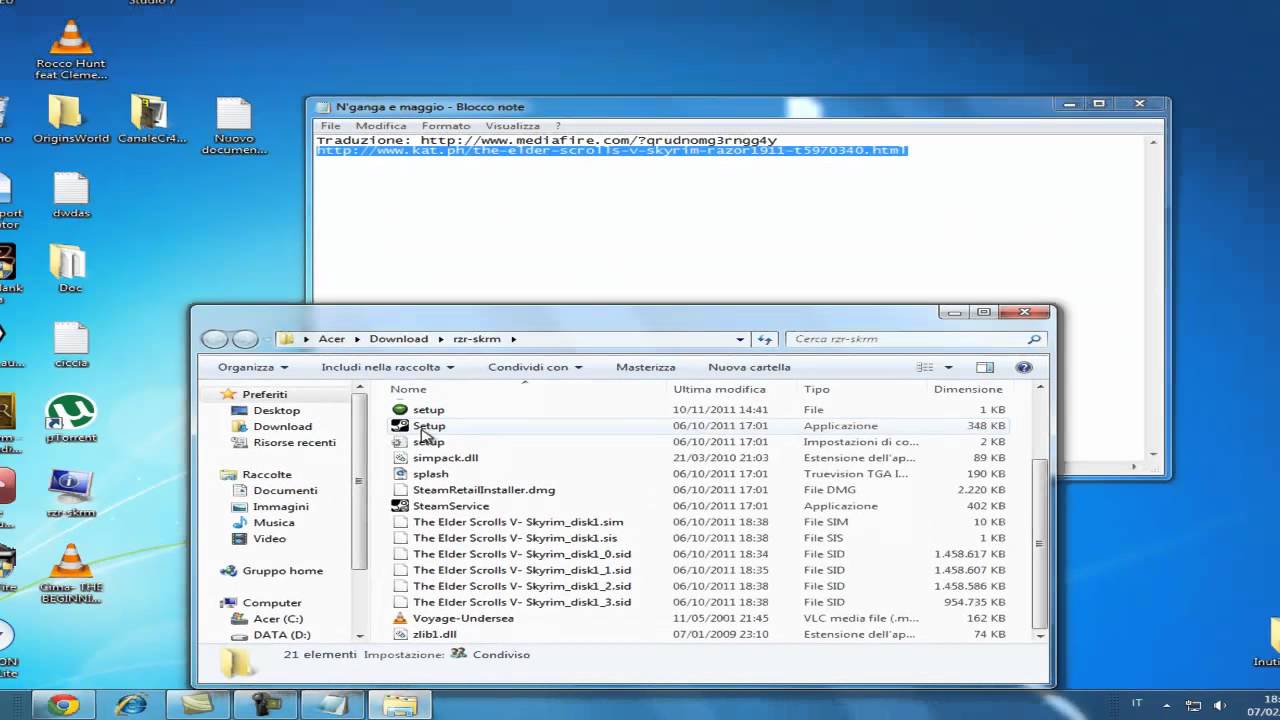Open the address bar history dropdown

(x=740, y=339)
